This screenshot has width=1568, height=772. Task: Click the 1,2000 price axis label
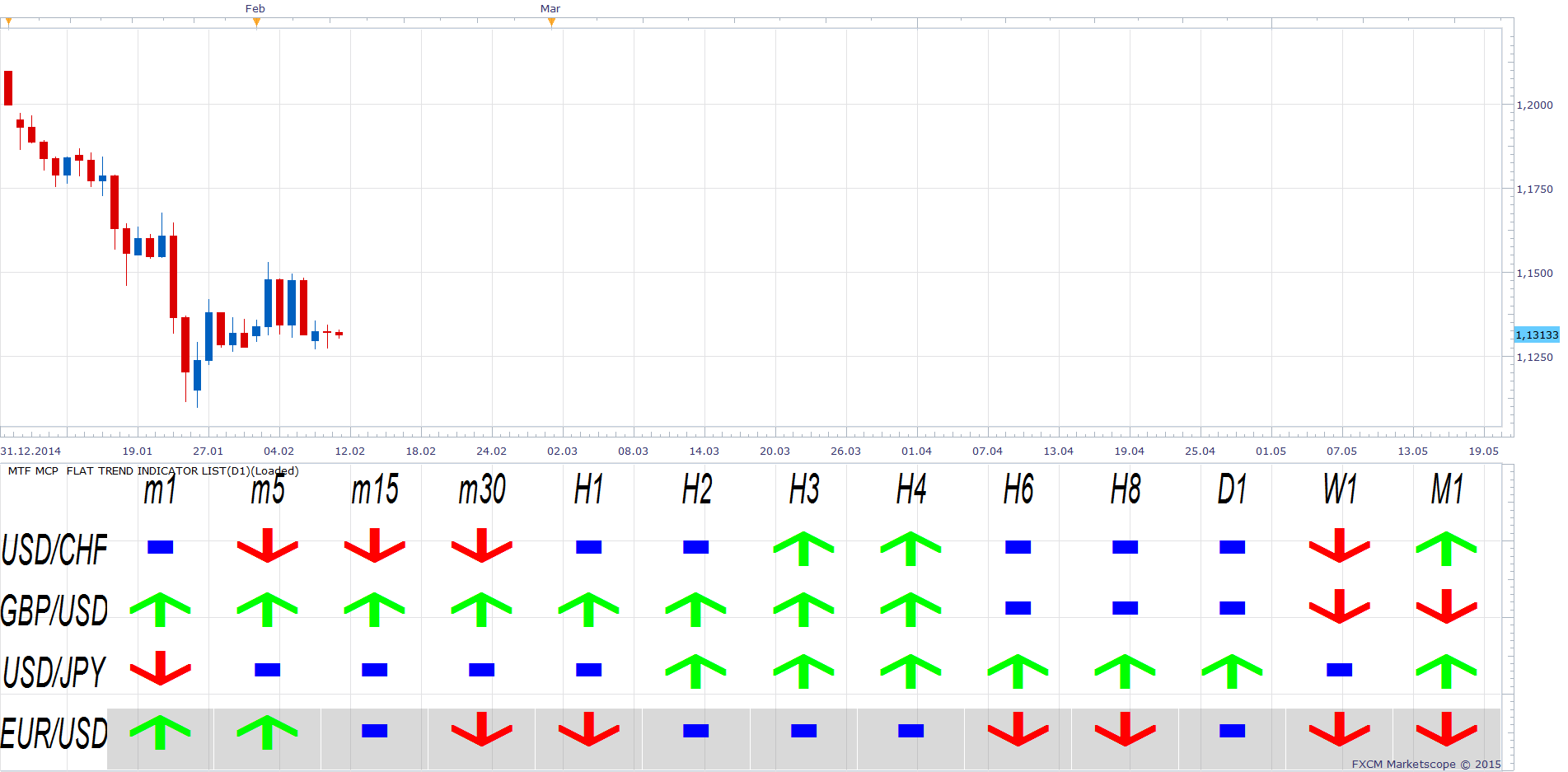1535,105
